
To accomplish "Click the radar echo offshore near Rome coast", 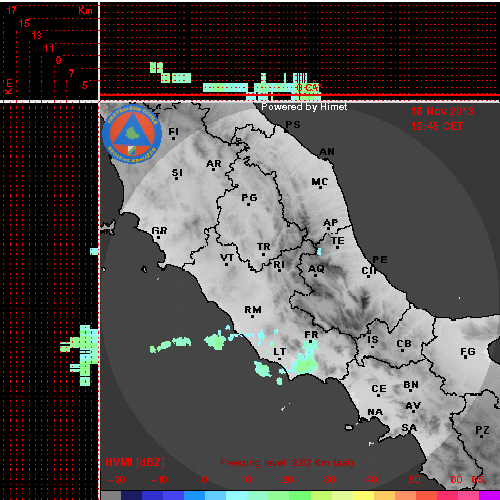I will pyautogui.click(x=215, y=341).
